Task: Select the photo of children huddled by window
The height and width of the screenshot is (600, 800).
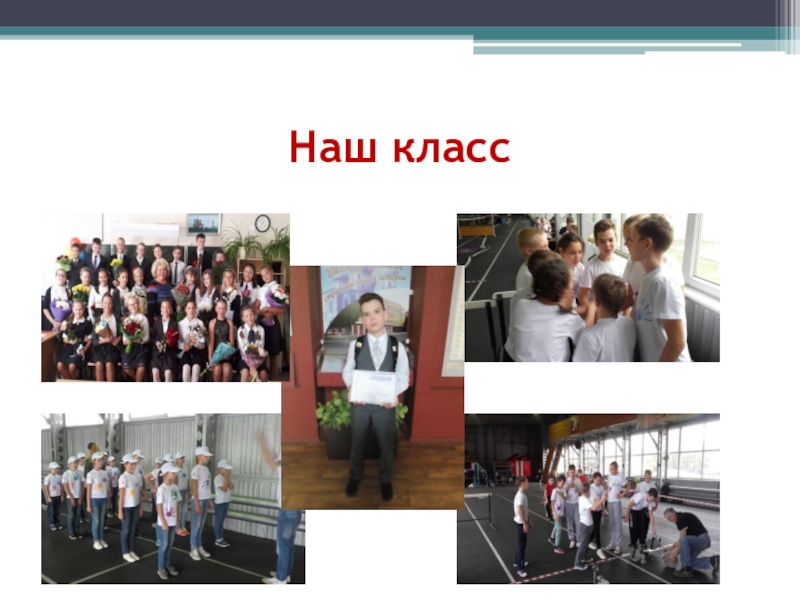Action: (588, 288)
